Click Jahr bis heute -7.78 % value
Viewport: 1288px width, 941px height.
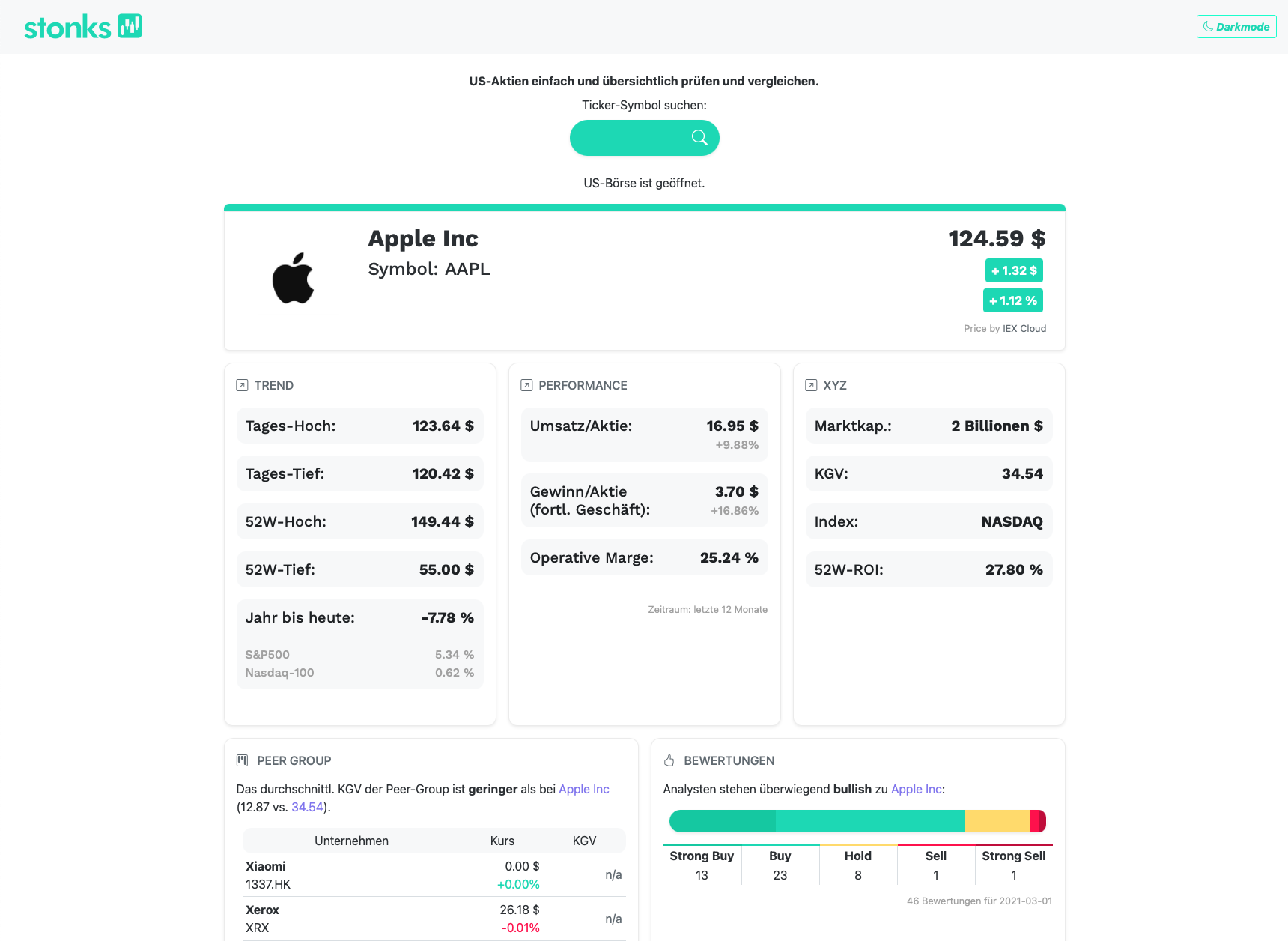click(448, 617)
